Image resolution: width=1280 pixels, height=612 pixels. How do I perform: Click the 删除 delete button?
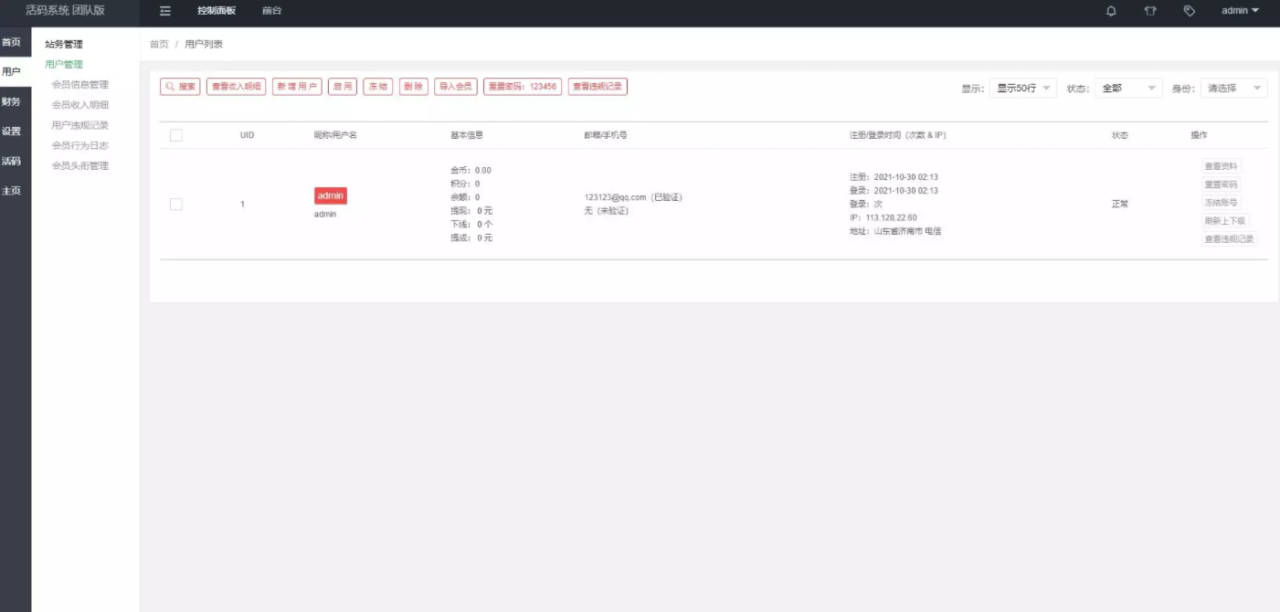[x=413, y=87]
